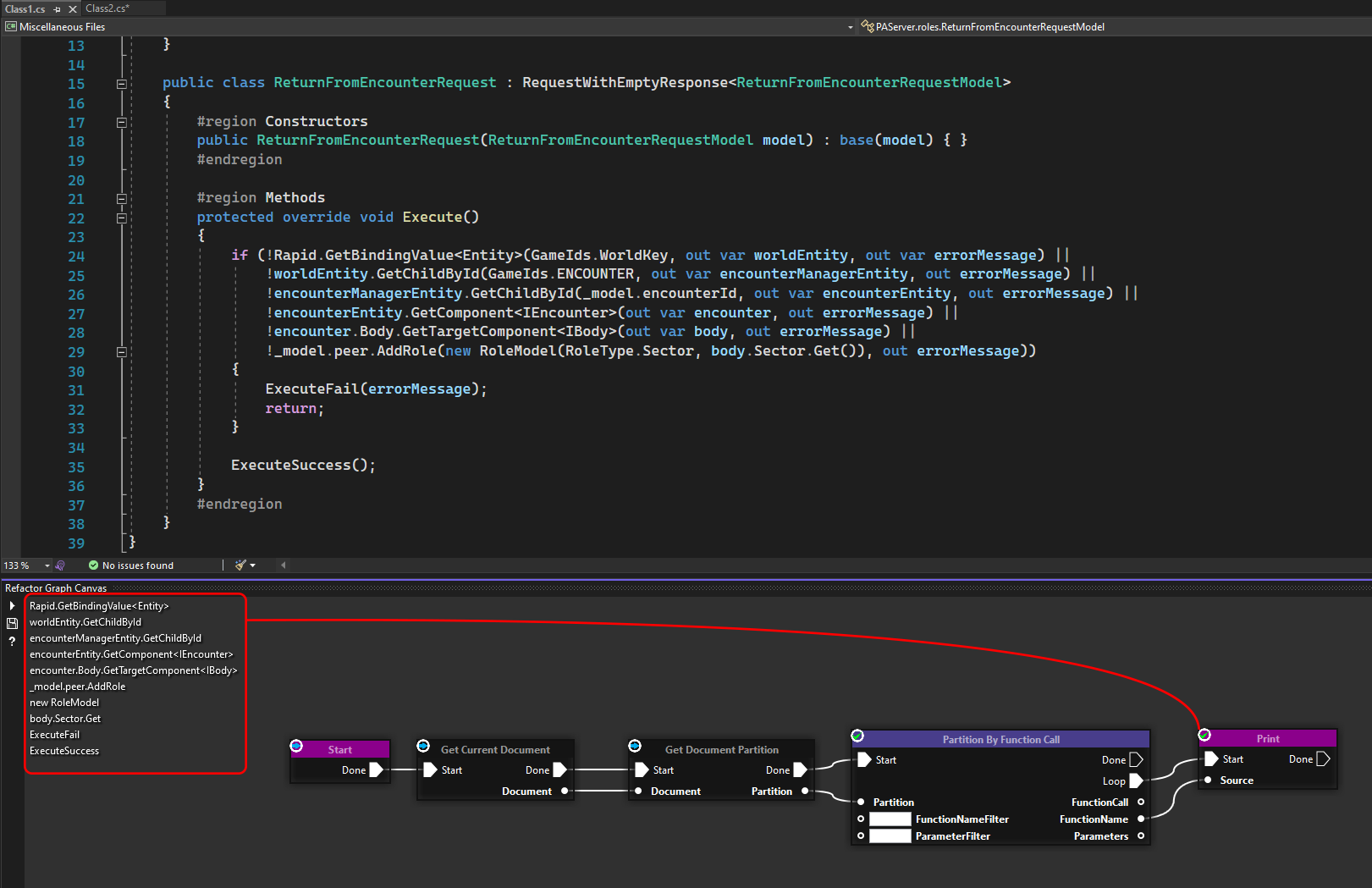Click Done output port on Get Document Partition
This screenshot has width=1372, height=888.
pyautogui.click(x=800, y=770)
